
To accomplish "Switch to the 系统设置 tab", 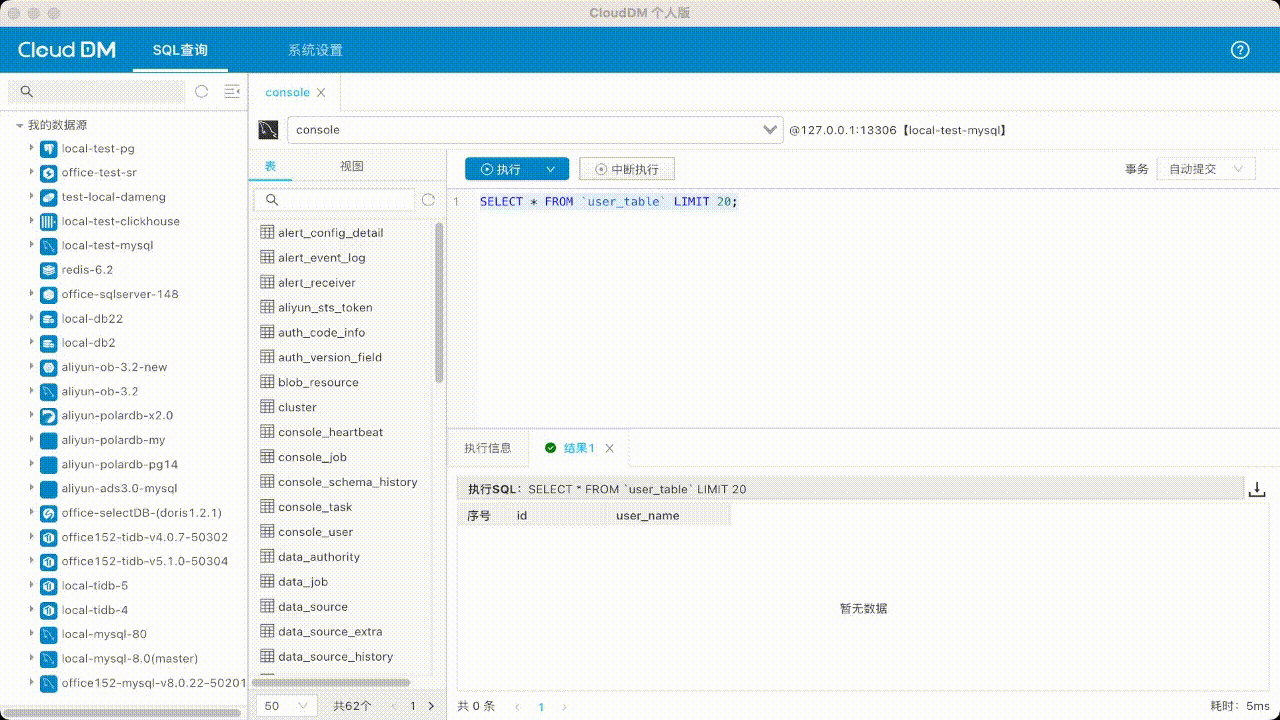I will tap(315, 50).
